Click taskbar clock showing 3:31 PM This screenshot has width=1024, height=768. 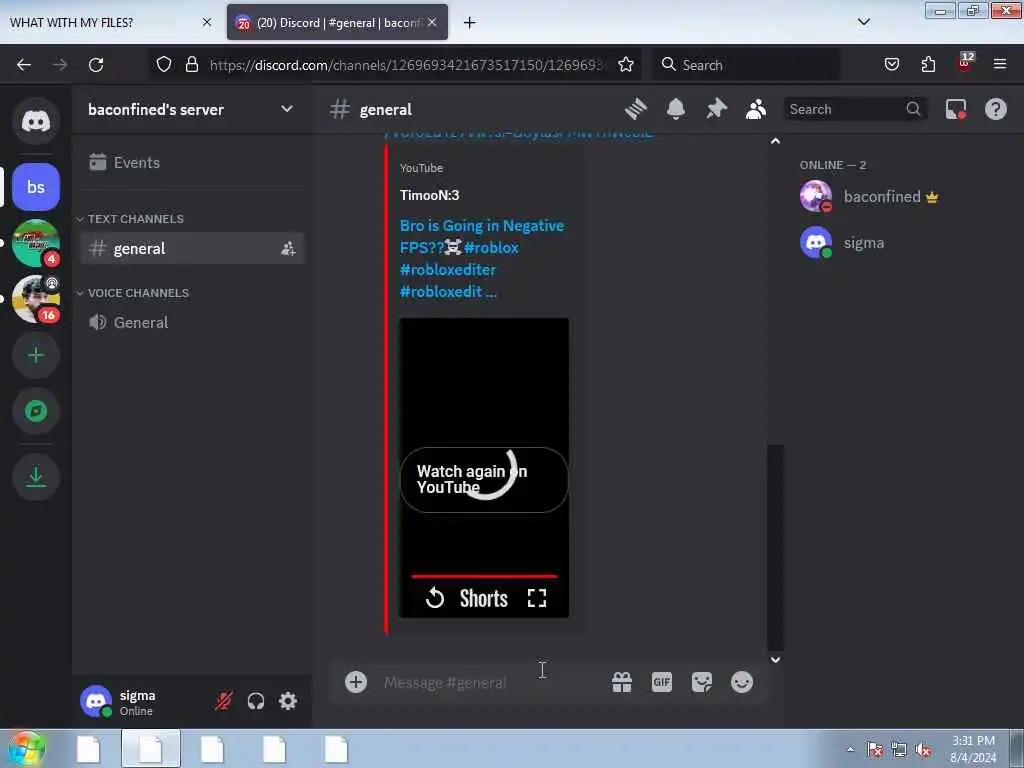pos(973,749)
